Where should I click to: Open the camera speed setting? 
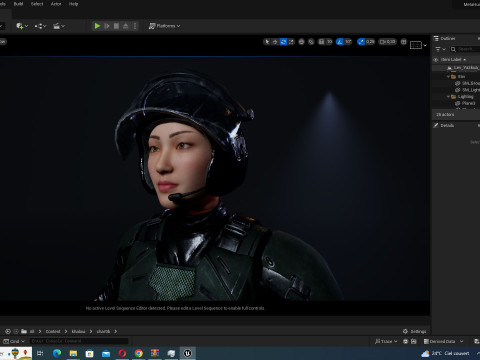coord(388,42)
